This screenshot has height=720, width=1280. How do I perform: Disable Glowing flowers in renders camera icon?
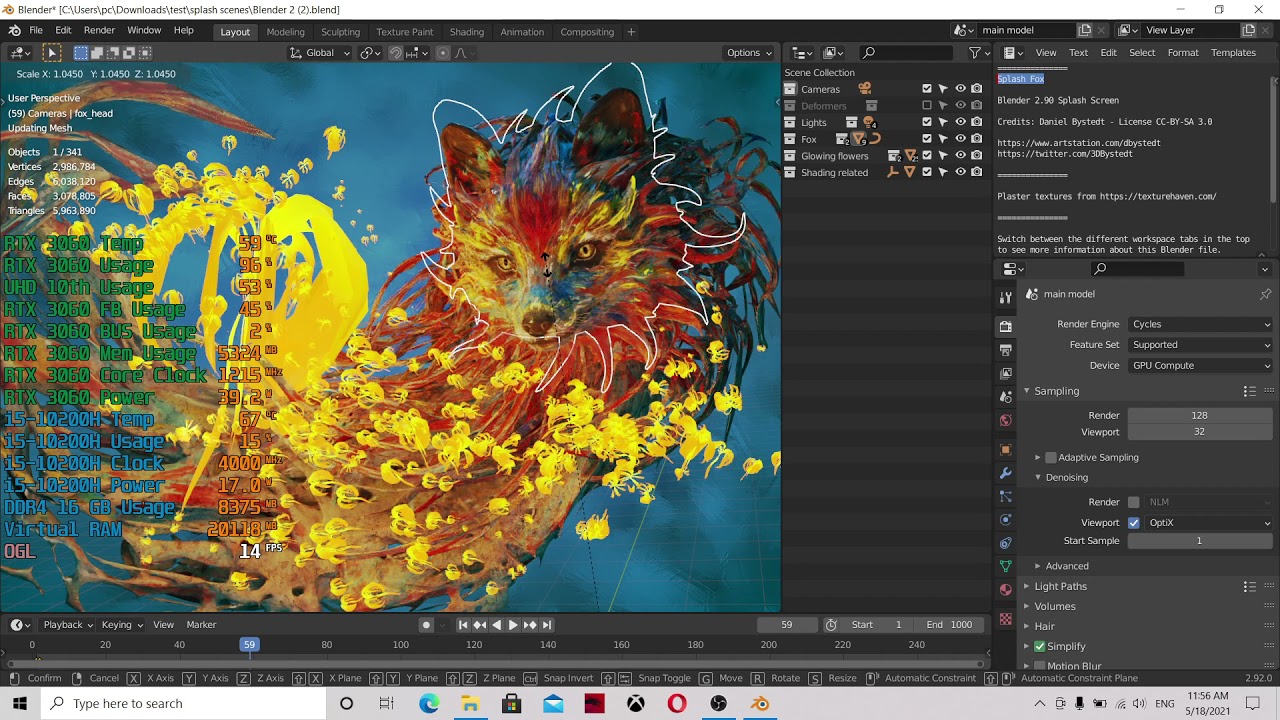977,156
